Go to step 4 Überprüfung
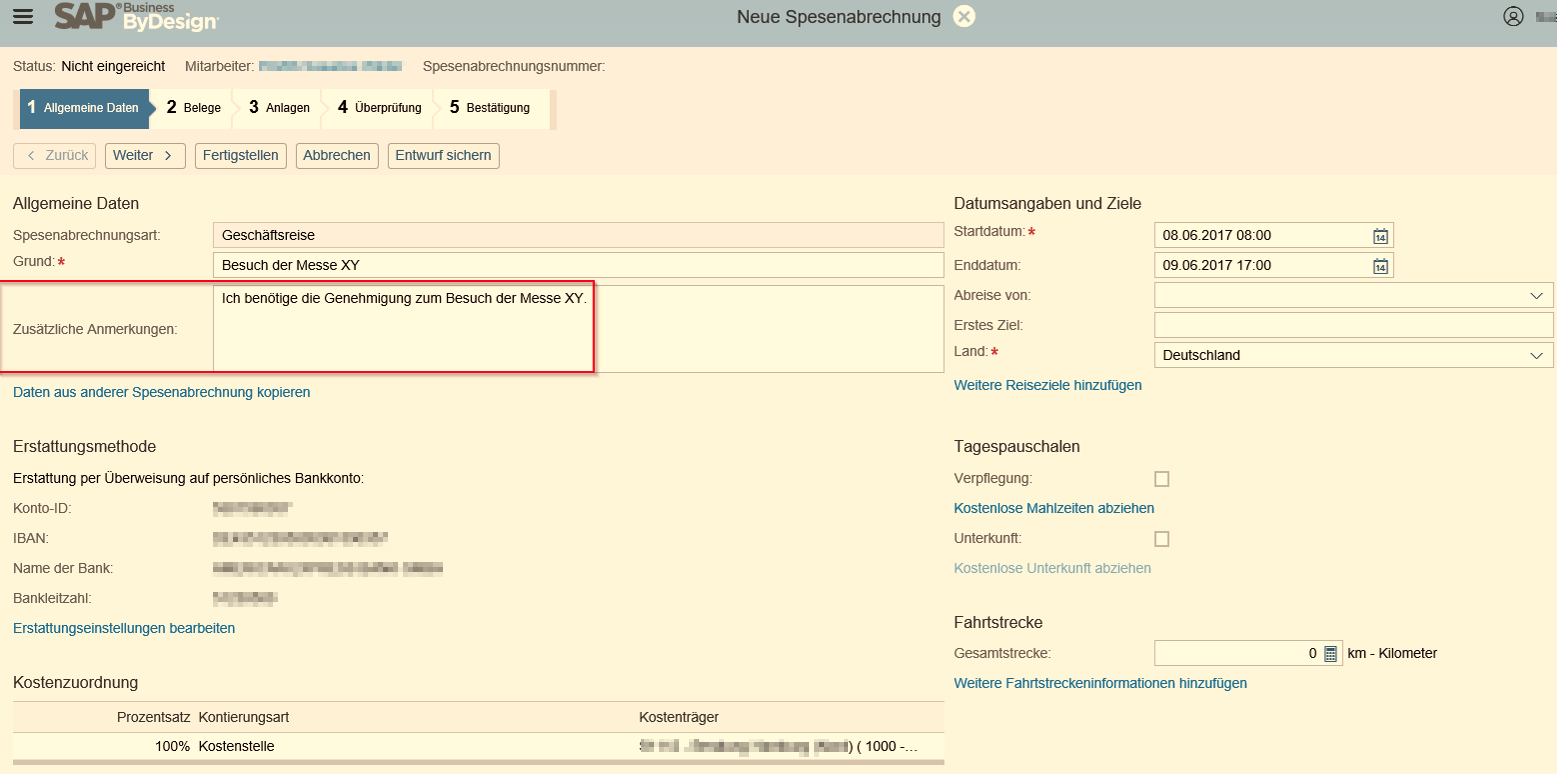 [379, 108]
